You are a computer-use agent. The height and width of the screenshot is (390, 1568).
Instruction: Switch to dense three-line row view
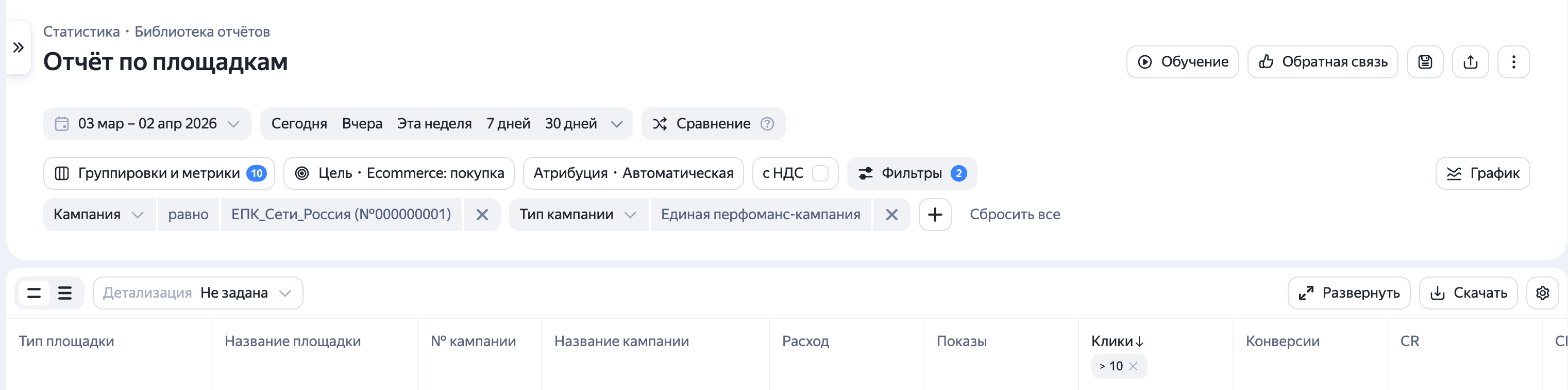(x=65, y=293)
